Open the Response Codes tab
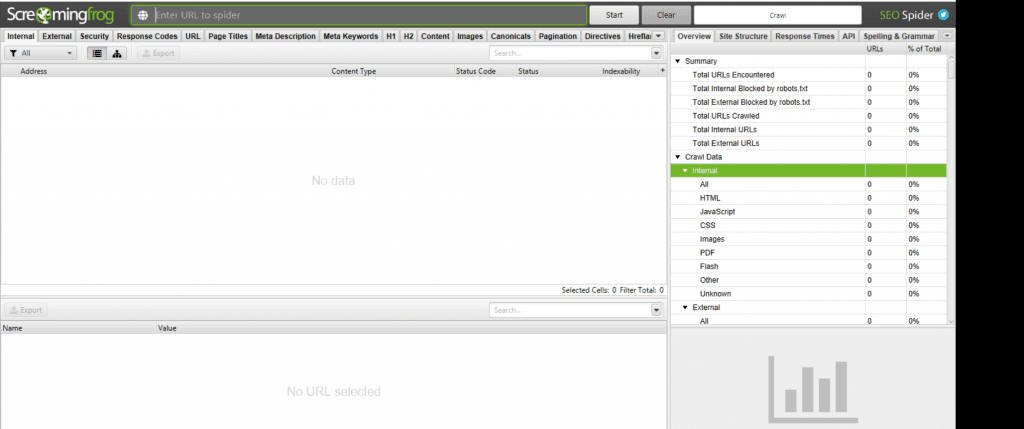 [147, 36]
